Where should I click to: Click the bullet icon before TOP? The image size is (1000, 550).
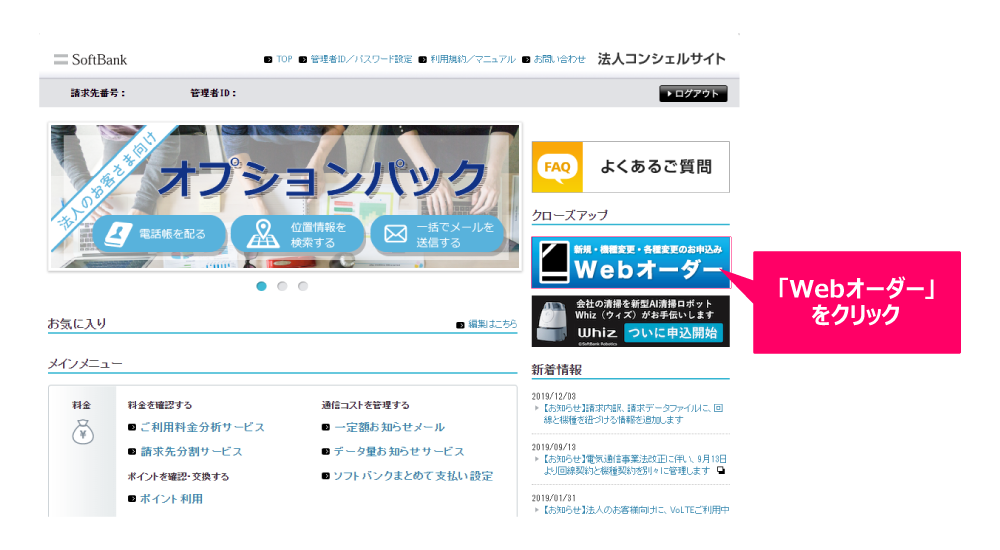point(268,59)
